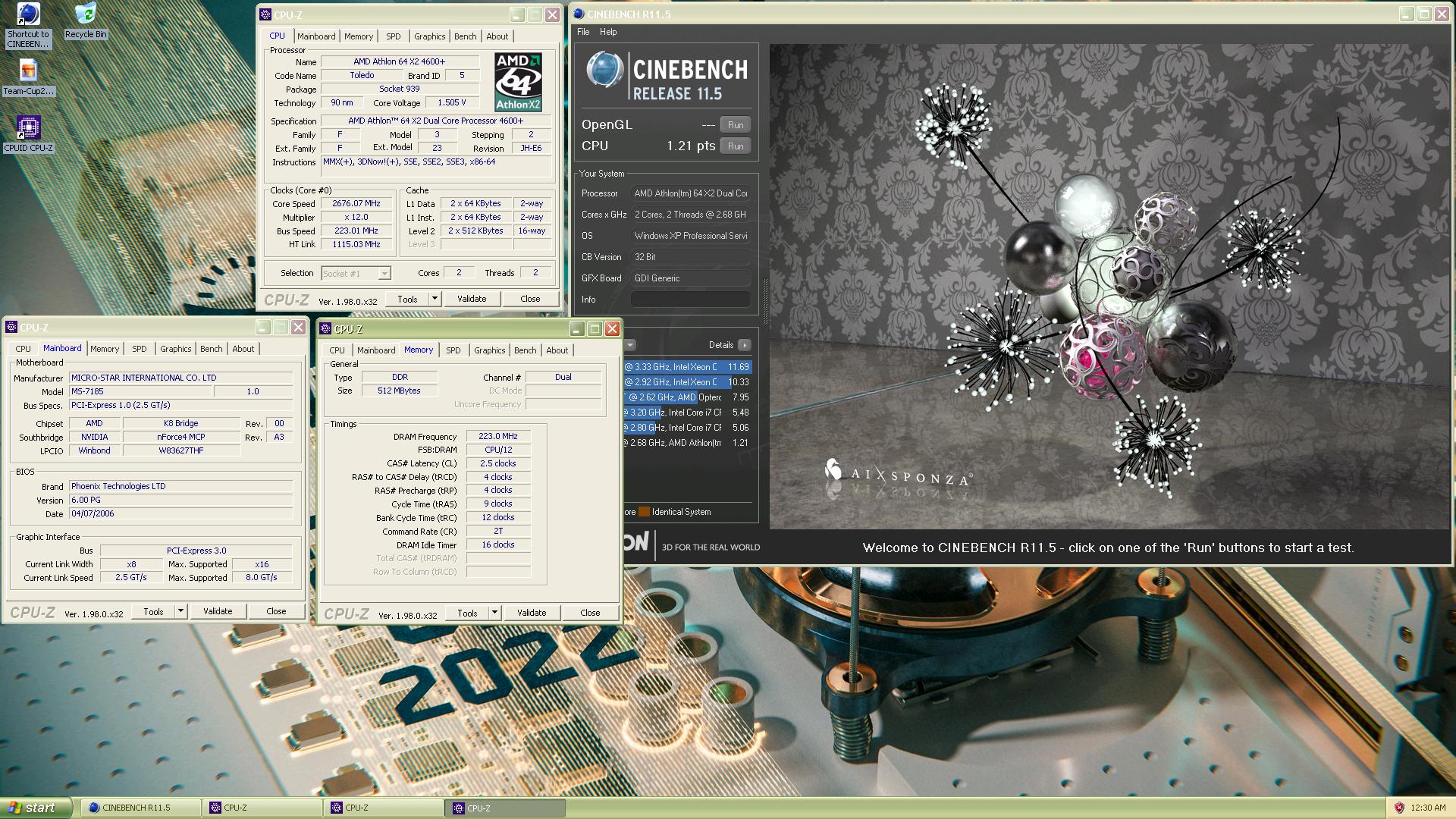
Task: Select the first CPU-Z taskbar button
Action: tap(262, 808)
